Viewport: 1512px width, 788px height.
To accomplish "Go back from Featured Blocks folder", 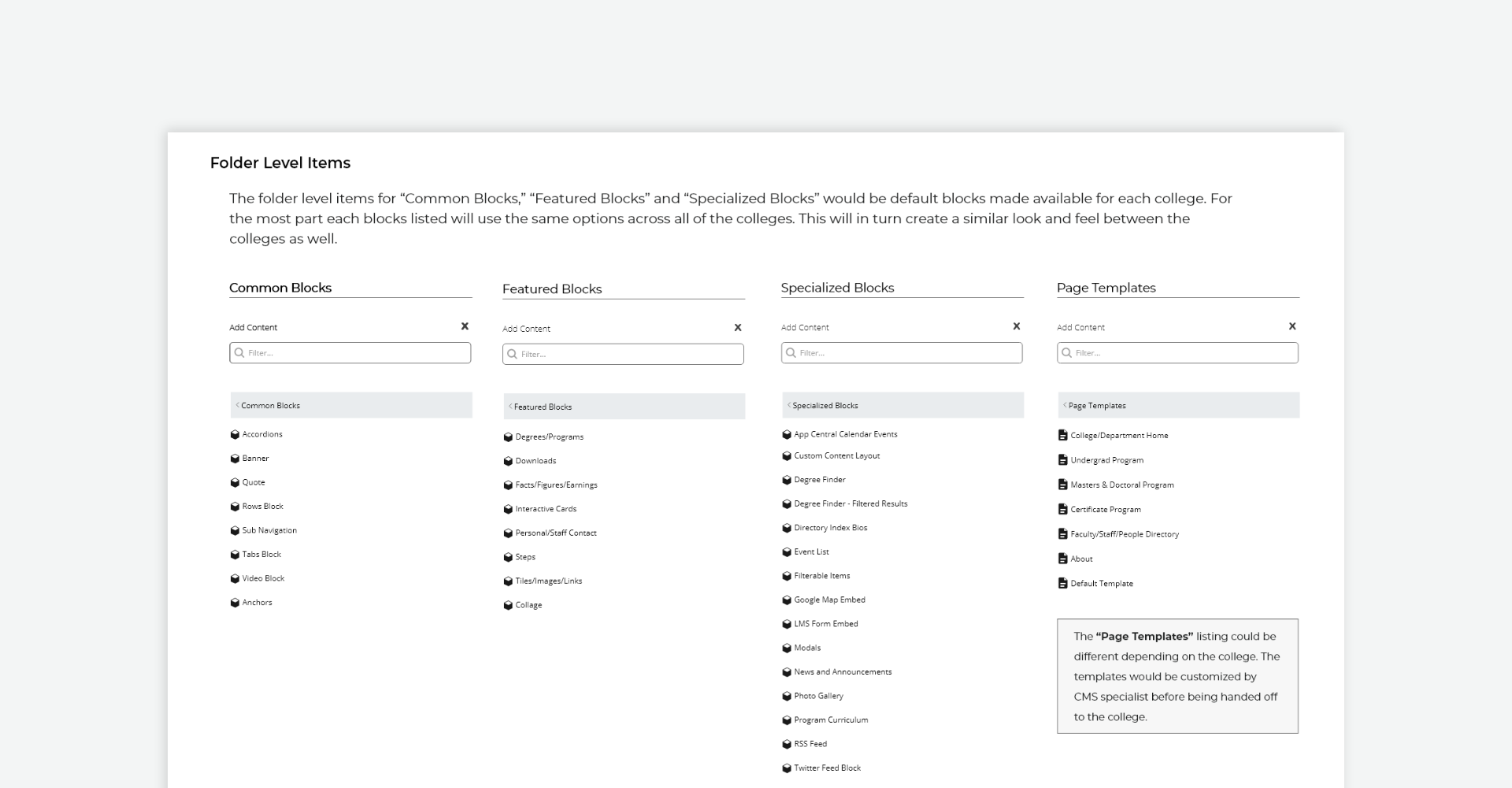I will (511, 407).
